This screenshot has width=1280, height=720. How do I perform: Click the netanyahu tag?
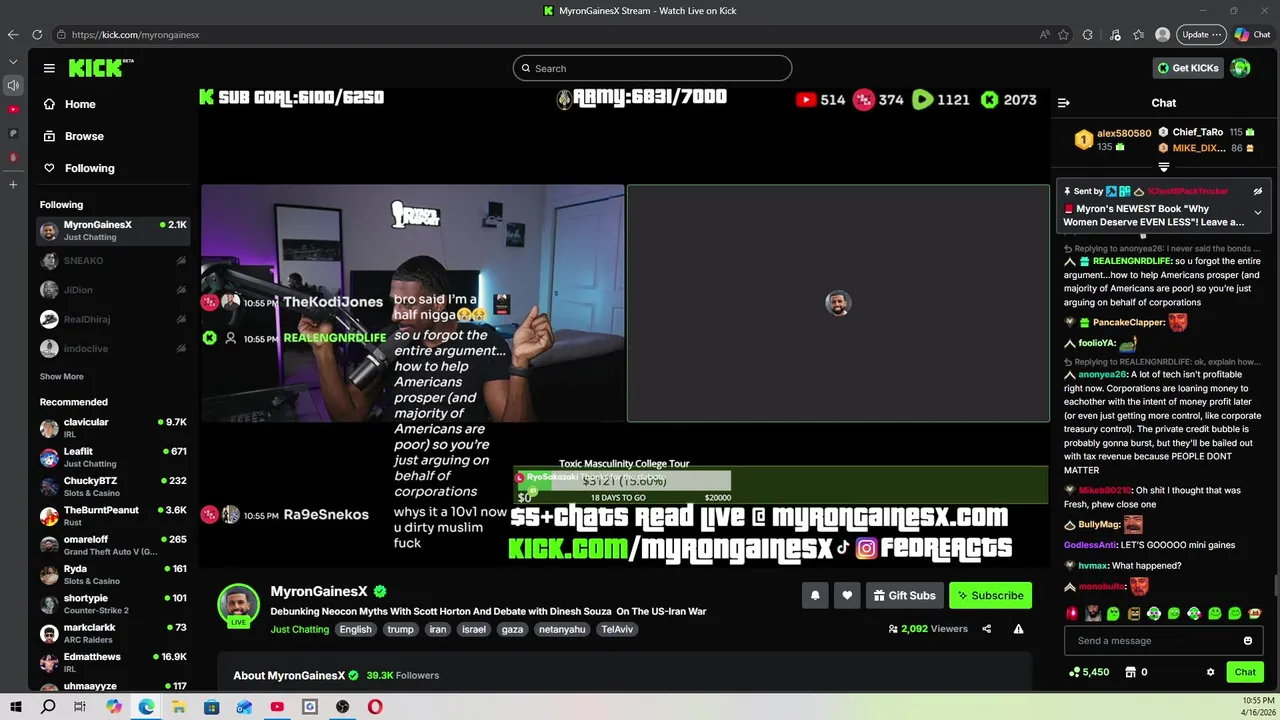(x=561, y=629)
